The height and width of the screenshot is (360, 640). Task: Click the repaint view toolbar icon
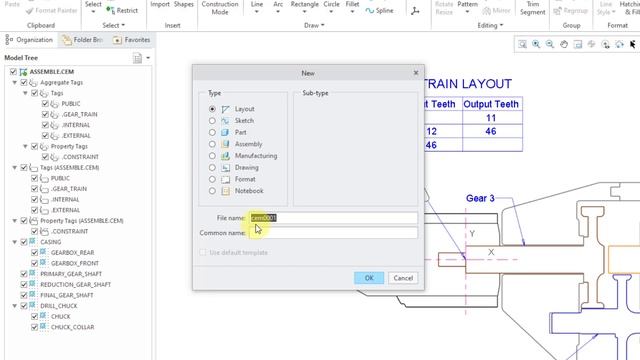pos(578,44)
